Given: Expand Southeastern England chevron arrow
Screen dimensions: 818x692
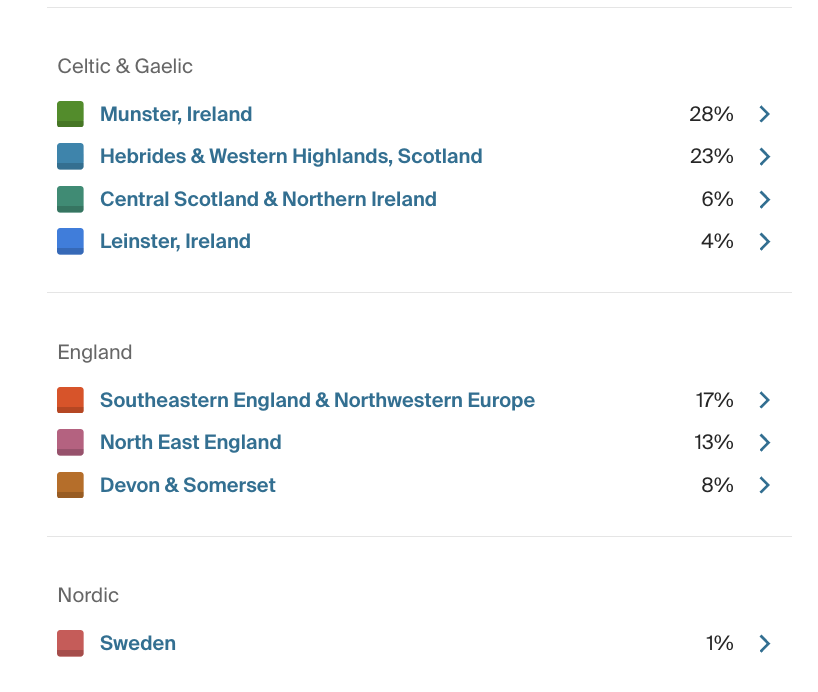Looking at the screenshot, I should click(764, 400).
